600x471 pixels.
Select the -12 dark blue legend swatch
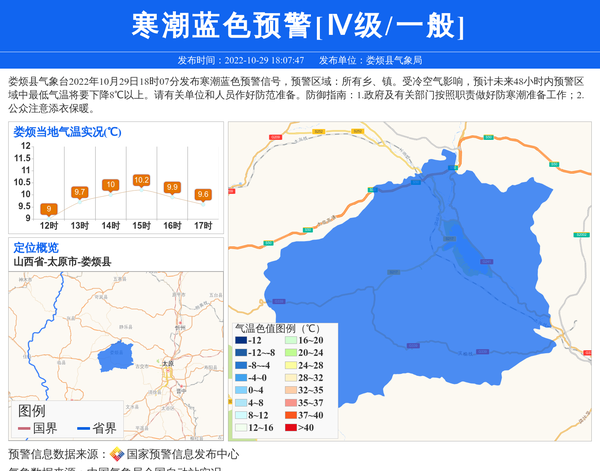(x=240, y=341)
